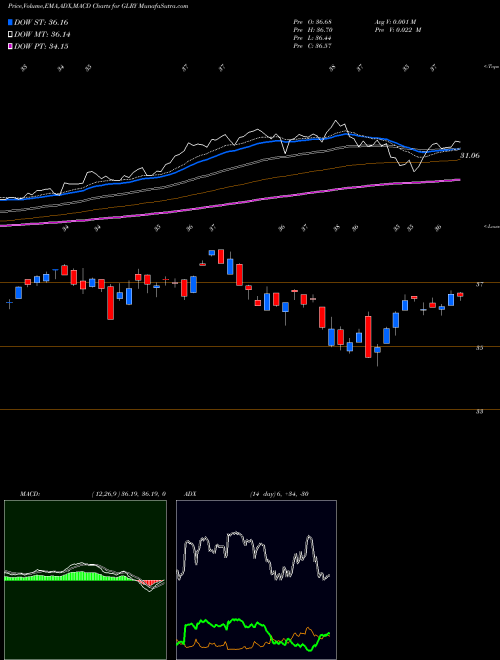
Task: Click the Pre L: 36.44 value
Action: [x=314, y=38]
